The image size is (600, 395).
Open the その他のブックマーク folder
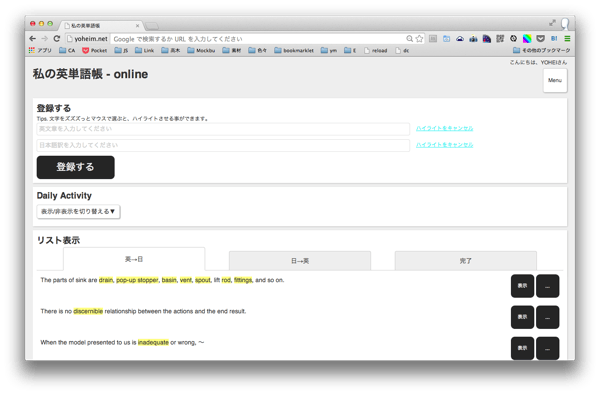(x=541, y=50)
